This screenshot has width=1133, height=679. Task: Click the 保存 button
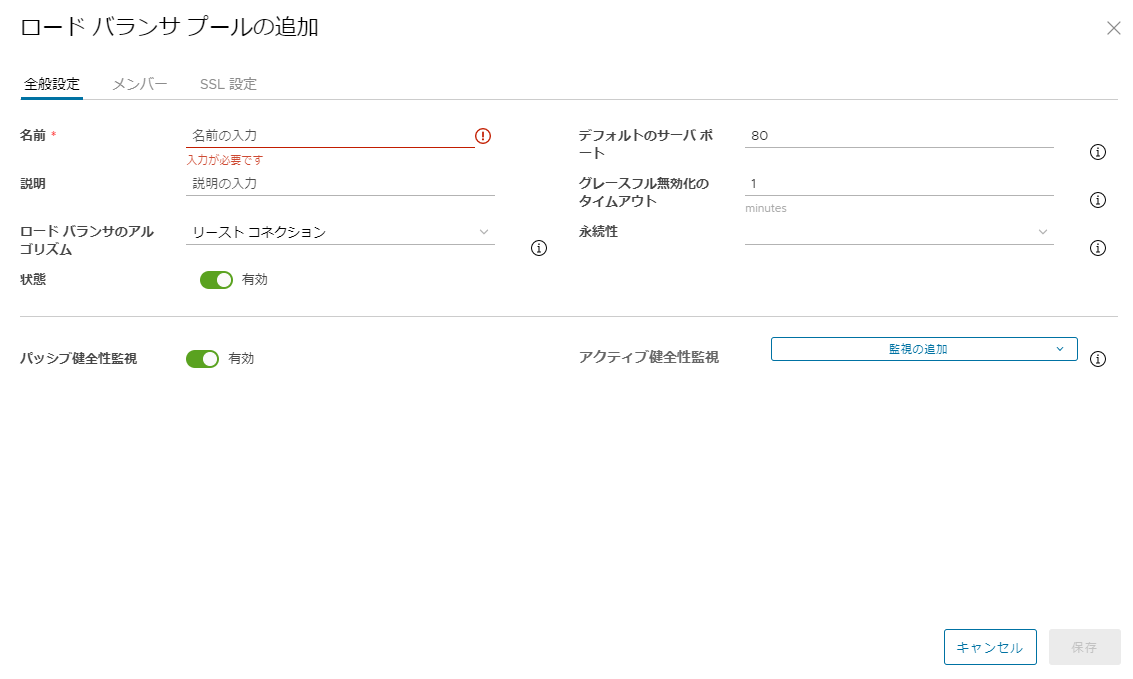[x=1084, y=647]
